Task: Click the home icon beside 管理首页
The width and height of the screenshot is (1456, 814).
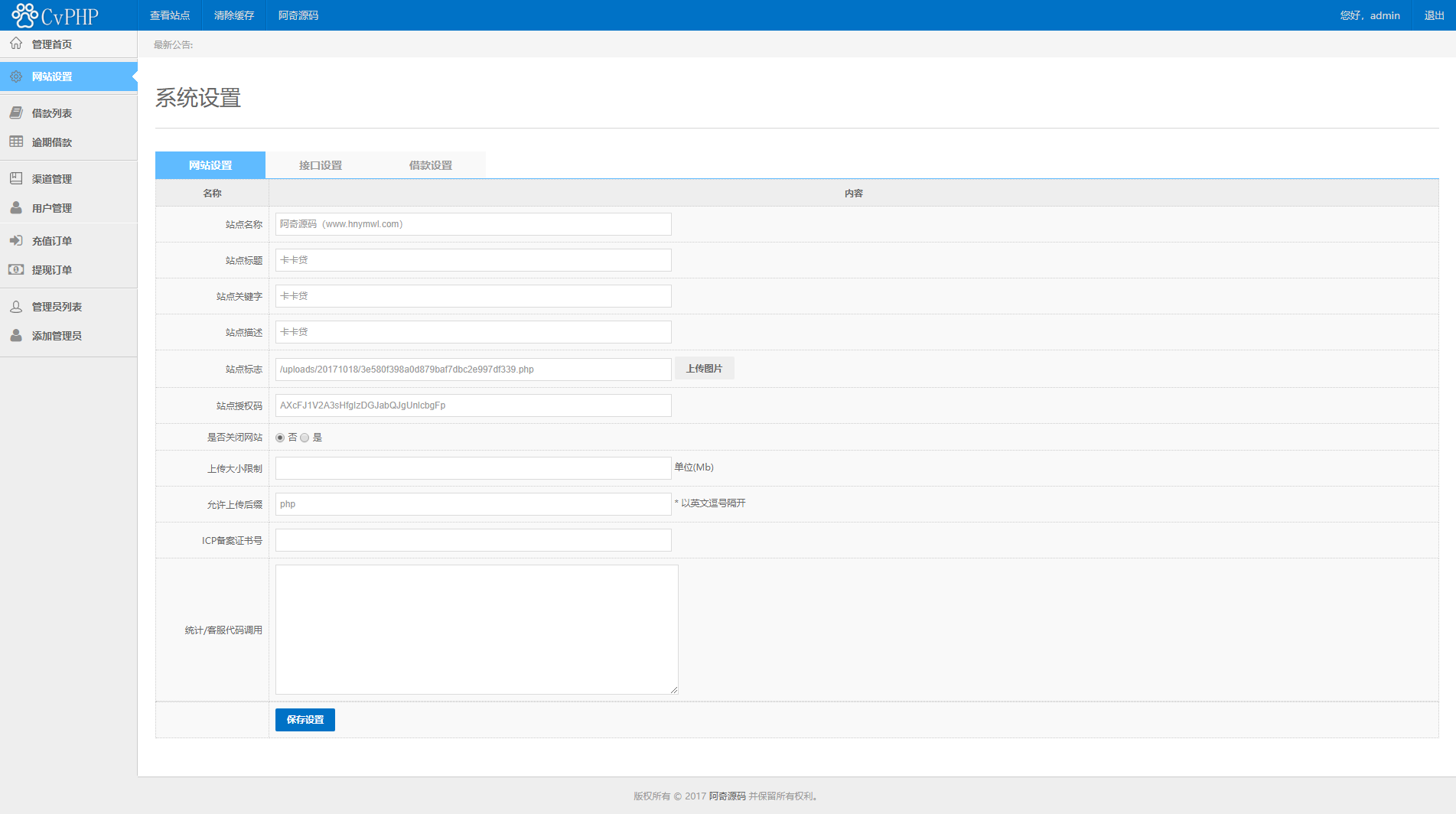Action: tap(16, 44)
